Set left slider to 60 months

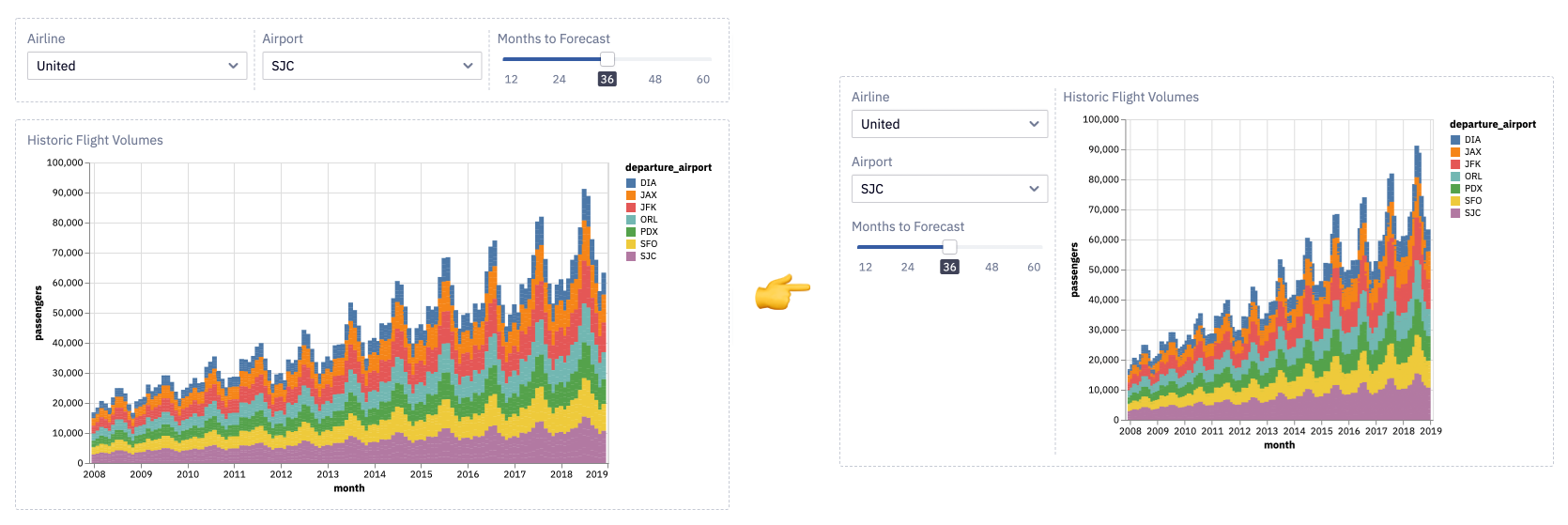703,80
